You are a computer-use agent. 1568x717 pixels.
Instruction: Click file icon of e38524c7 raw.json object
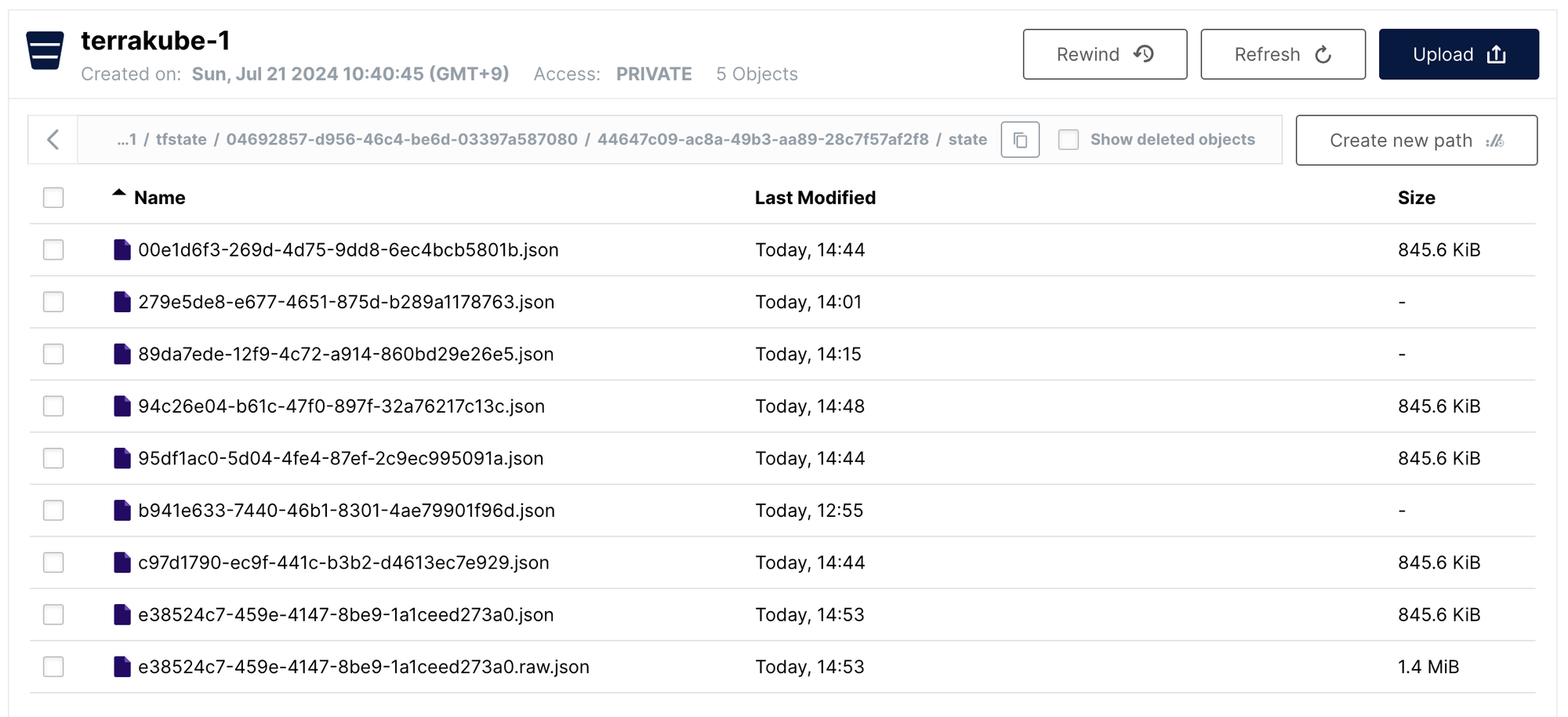pyautogui.click(x=122, y=667)
